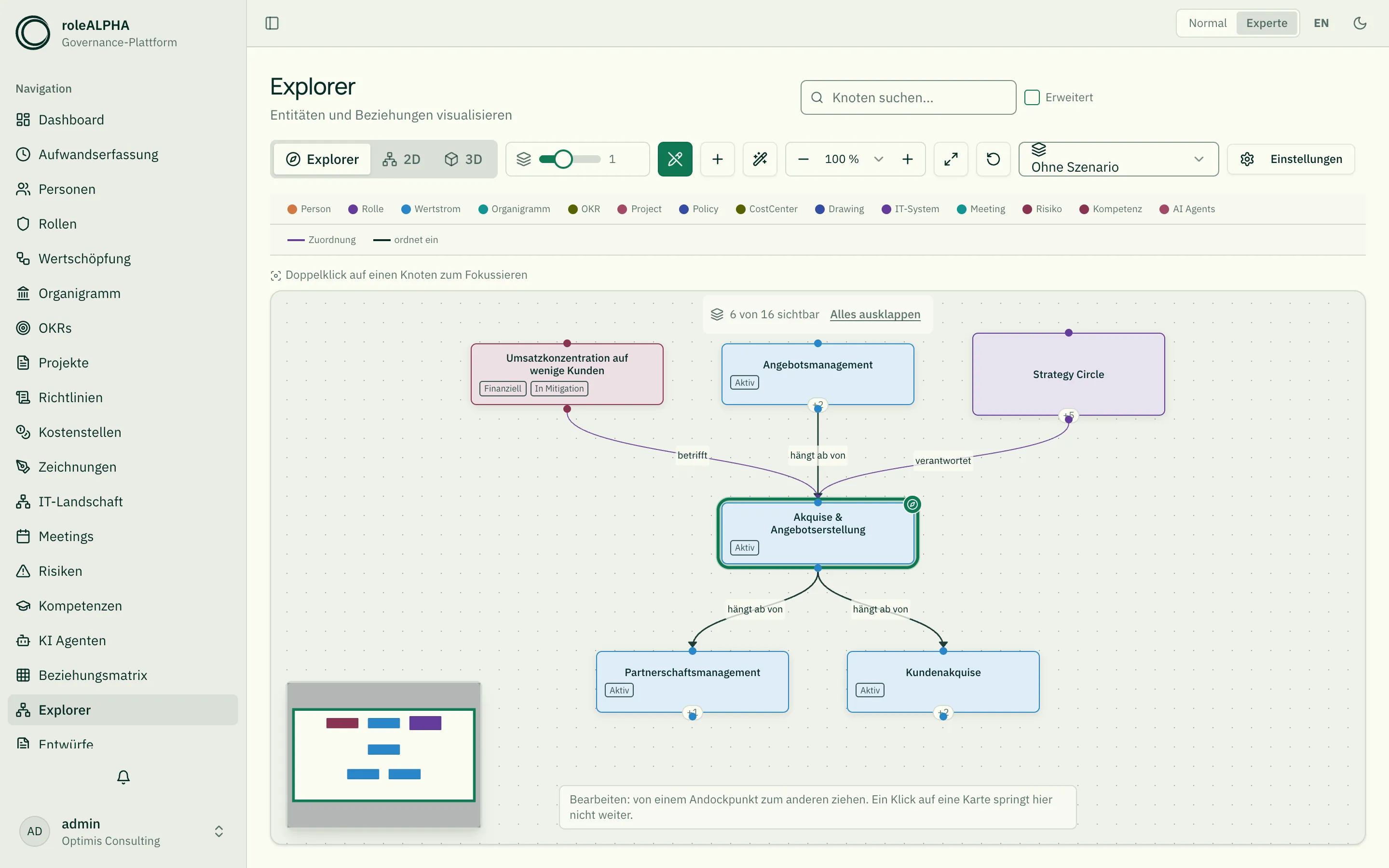The image size is (1389, 868).
Task: Click the green edit mode tool button
Action: [675, 159]
